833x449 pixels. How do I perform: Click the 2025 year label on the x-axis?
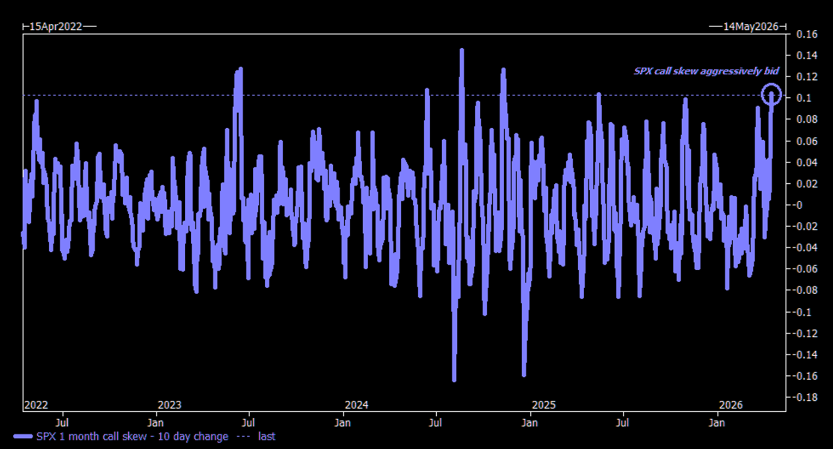click(544, 405)
